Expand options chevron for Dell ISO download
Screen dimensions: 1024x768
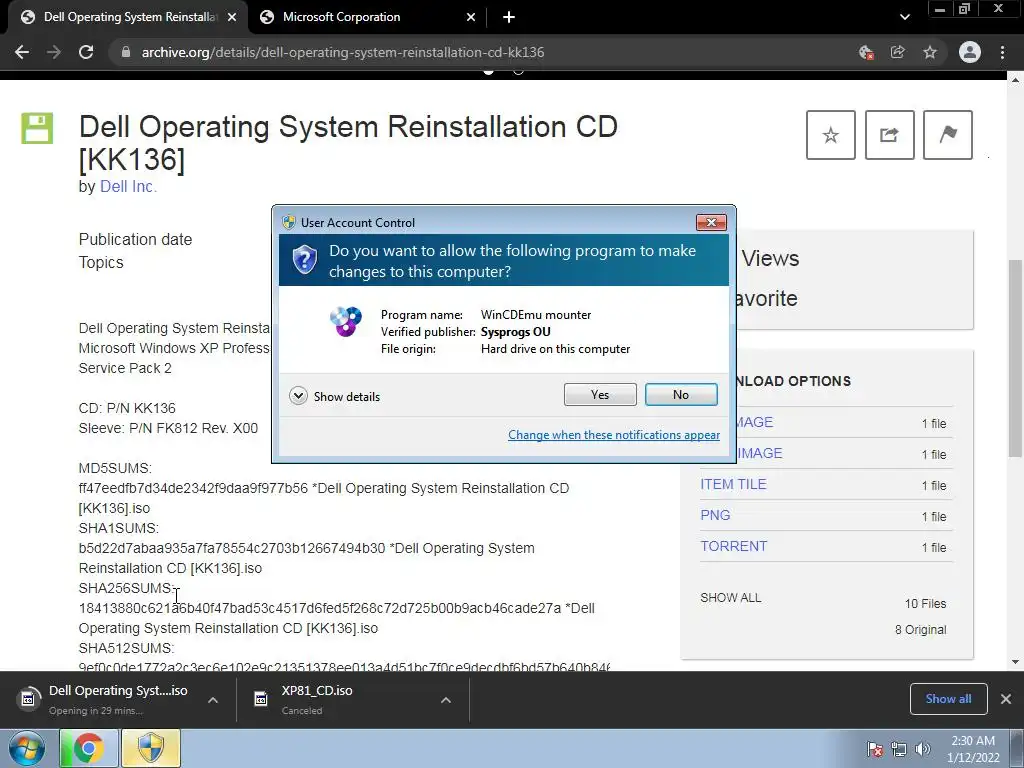coord(213,700)
